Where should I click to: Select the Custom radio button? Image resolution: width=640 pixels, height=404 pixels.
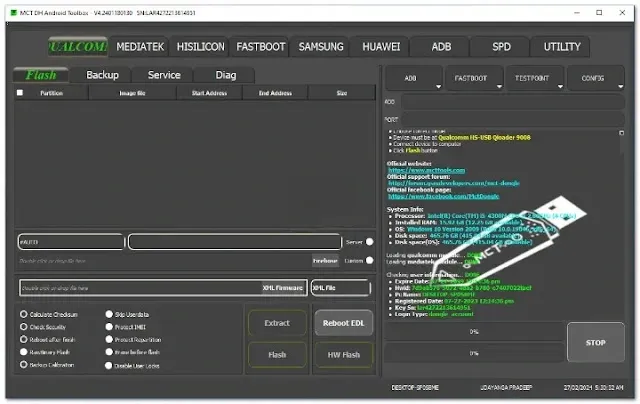(369, 260)
